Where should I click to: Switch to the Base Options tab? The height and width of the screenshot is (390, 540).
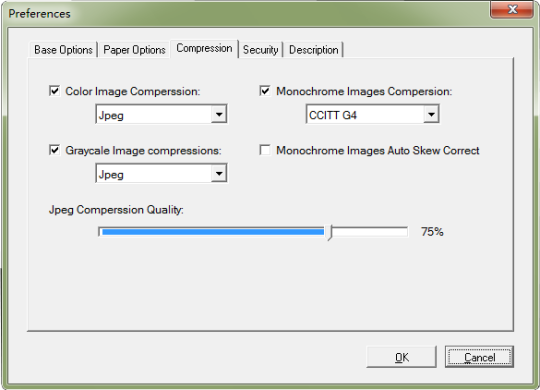(x=63, y=50)
